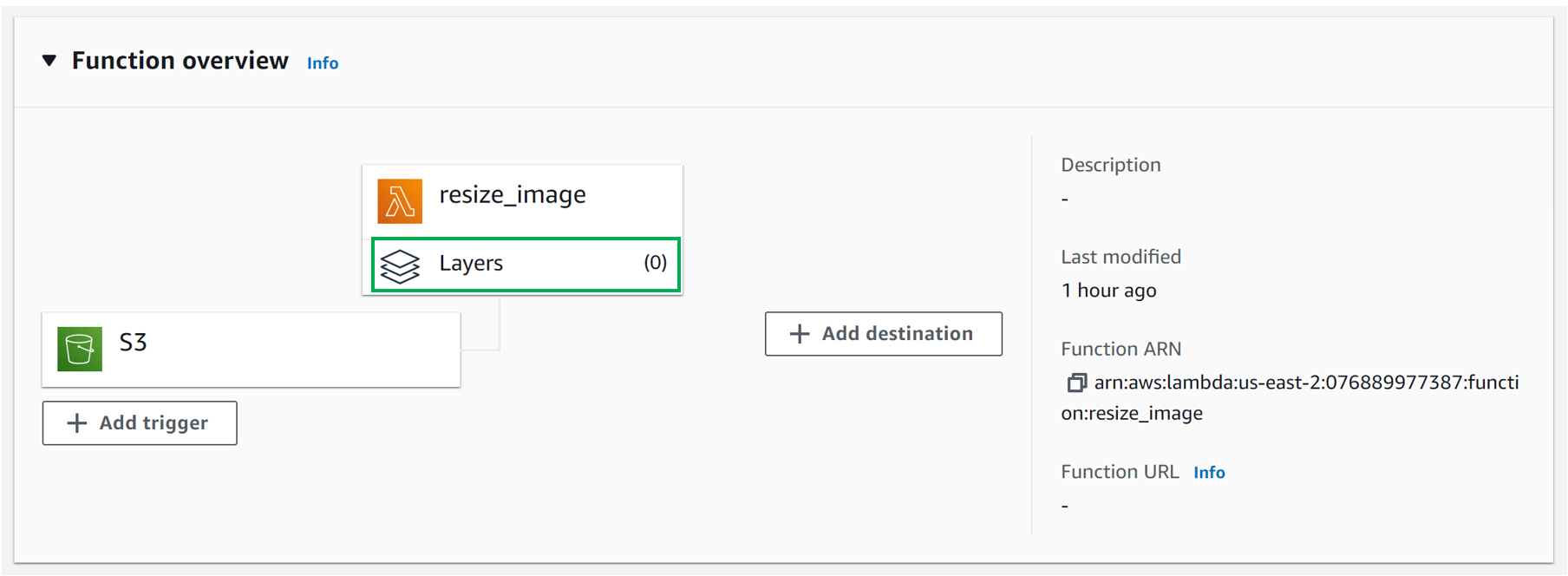
Task: Click plus icon on Add trigger
Action: pyautogui.click(x=77, y=423)
